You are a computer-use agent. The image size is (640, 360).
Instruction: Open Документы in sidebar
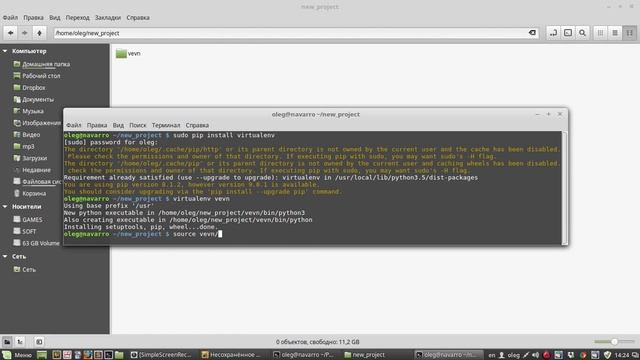33,100
